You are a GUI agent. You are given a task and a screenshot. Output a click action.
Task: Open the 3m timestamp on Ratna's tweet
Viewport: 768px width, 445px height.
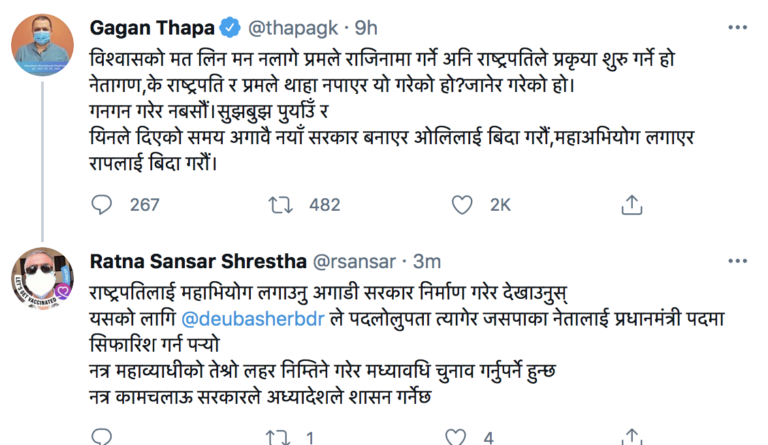(427, 262)
